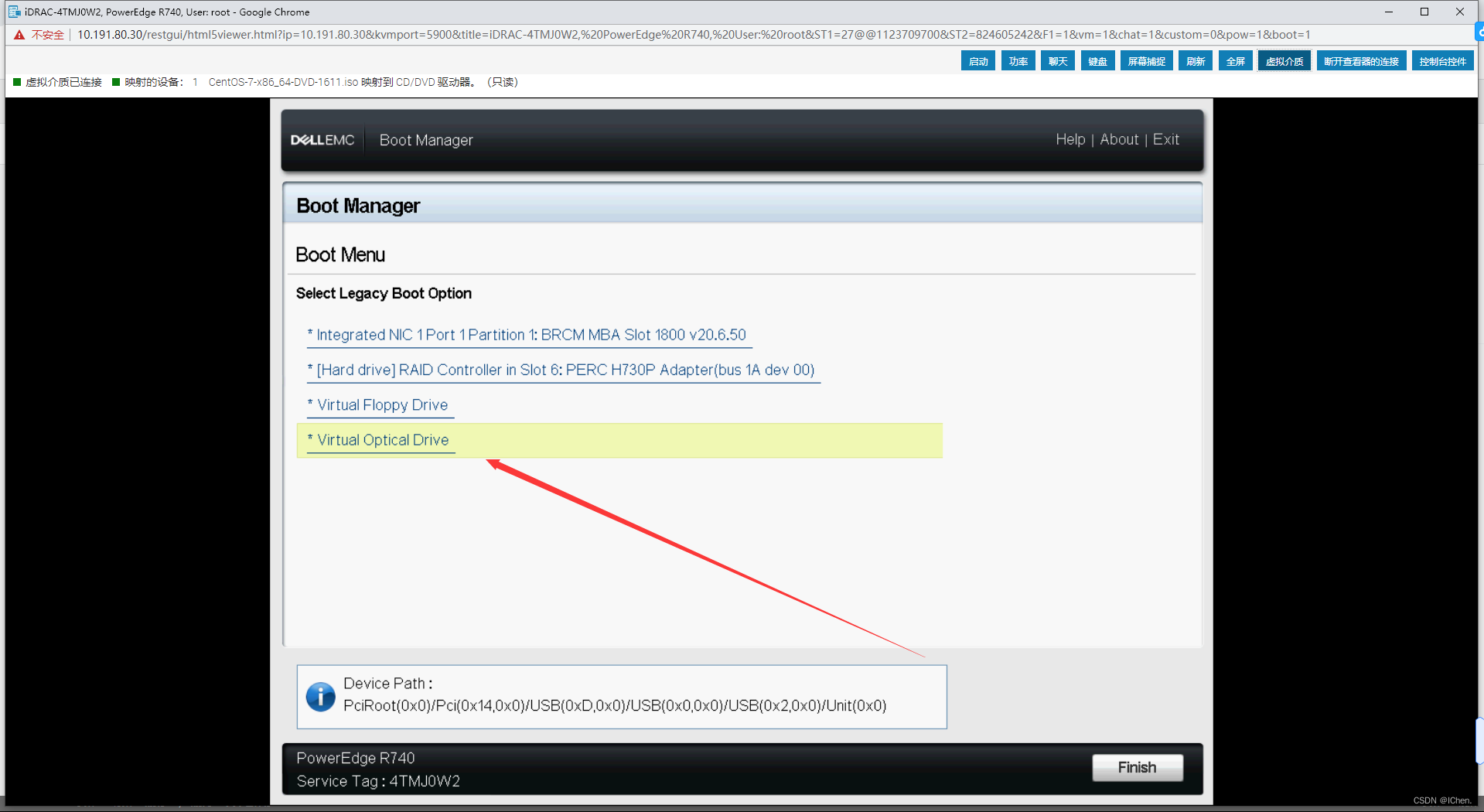Image resolution: width=1484 pixels, height=812 pixels.
Task: Choose Virtual Floppy Drive boot option
Action: [x=380, y=404]
